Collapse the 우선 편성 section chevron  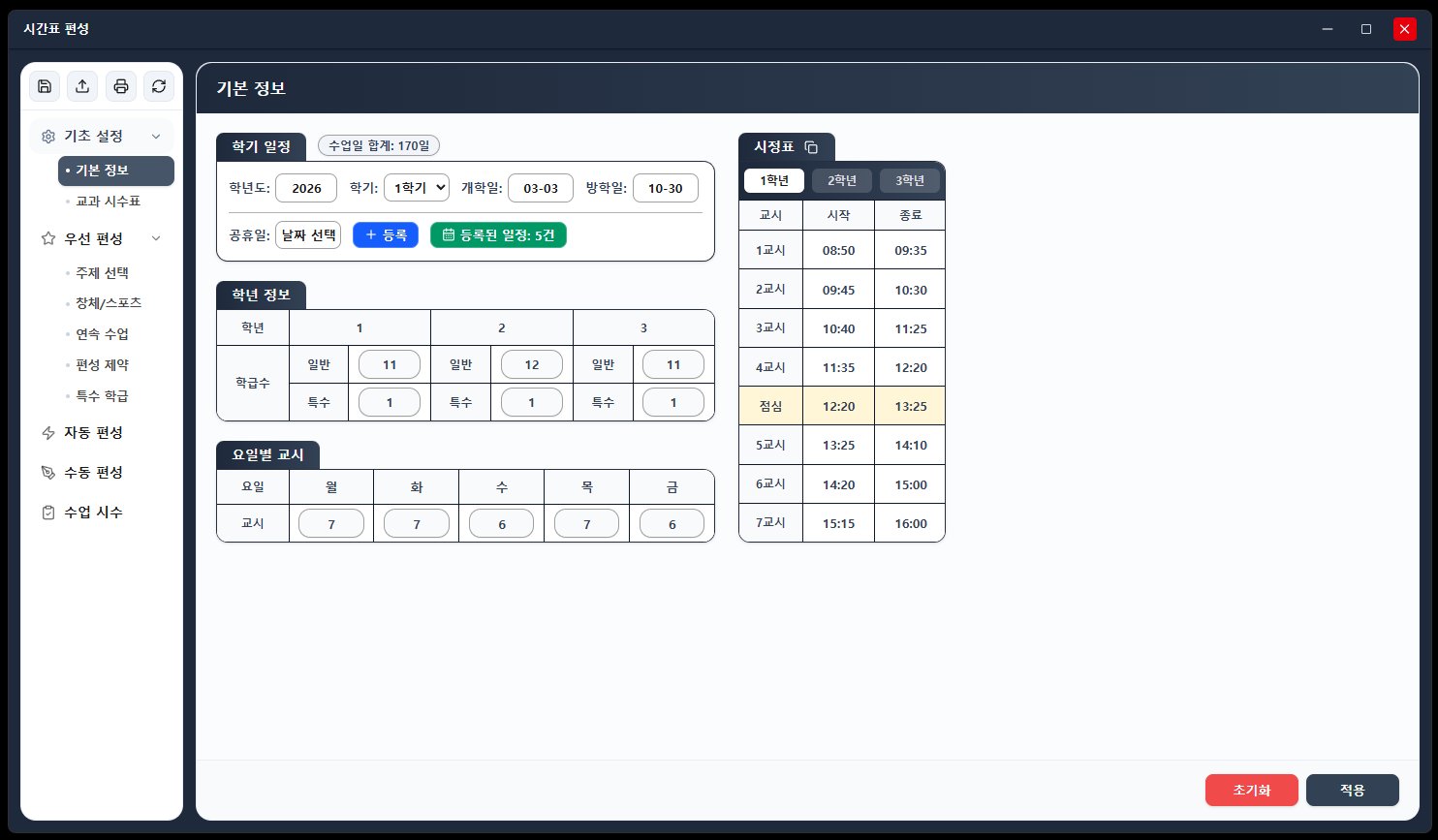(156, 238)
